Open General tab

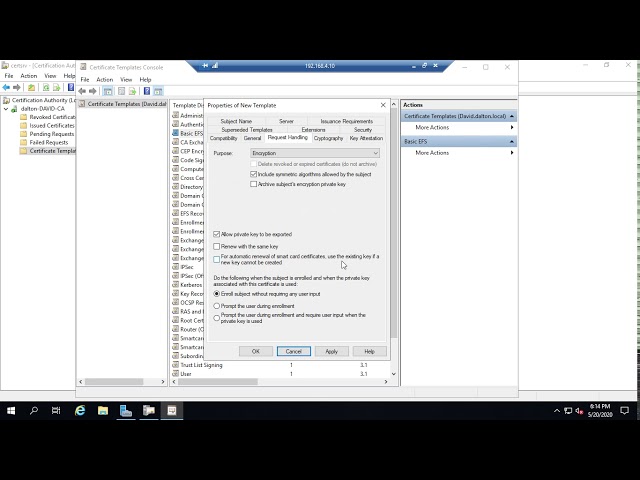tap(252, 138)
